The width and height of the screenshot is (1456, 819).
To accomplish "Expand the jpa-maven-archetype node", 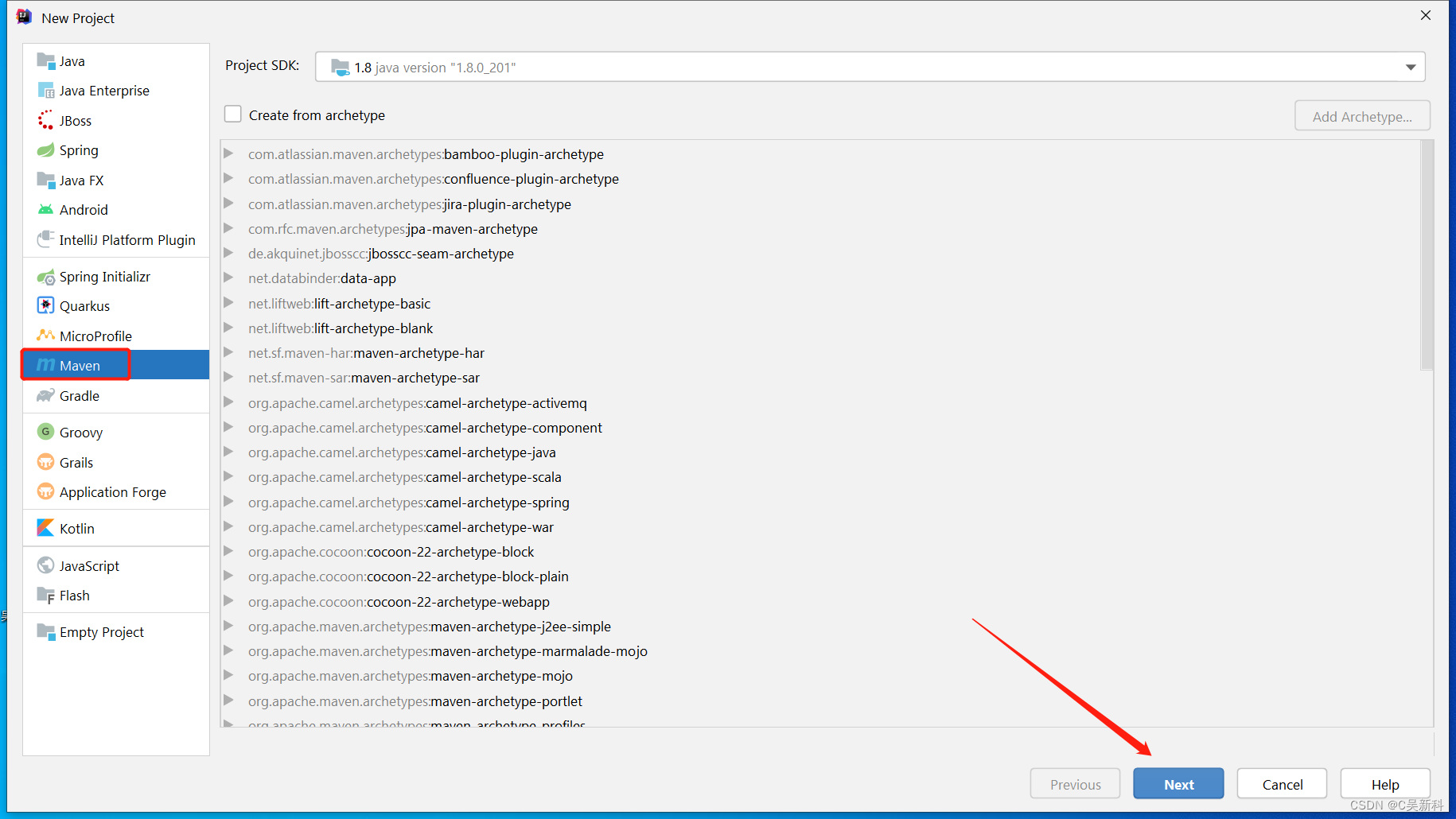I will [228, 228].
